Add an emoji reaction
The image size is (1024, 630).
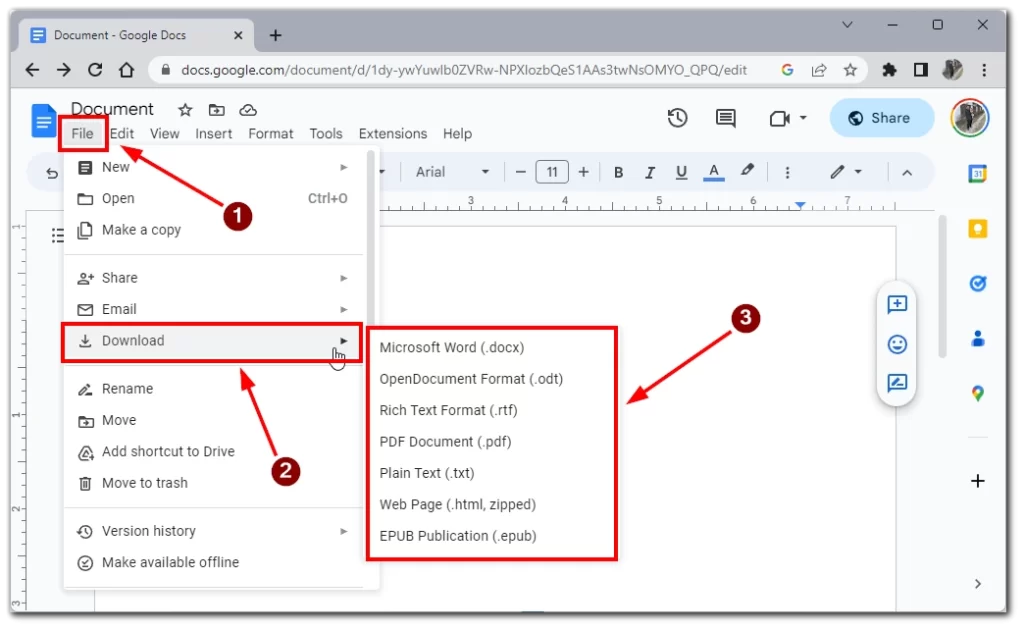point(897,344)
